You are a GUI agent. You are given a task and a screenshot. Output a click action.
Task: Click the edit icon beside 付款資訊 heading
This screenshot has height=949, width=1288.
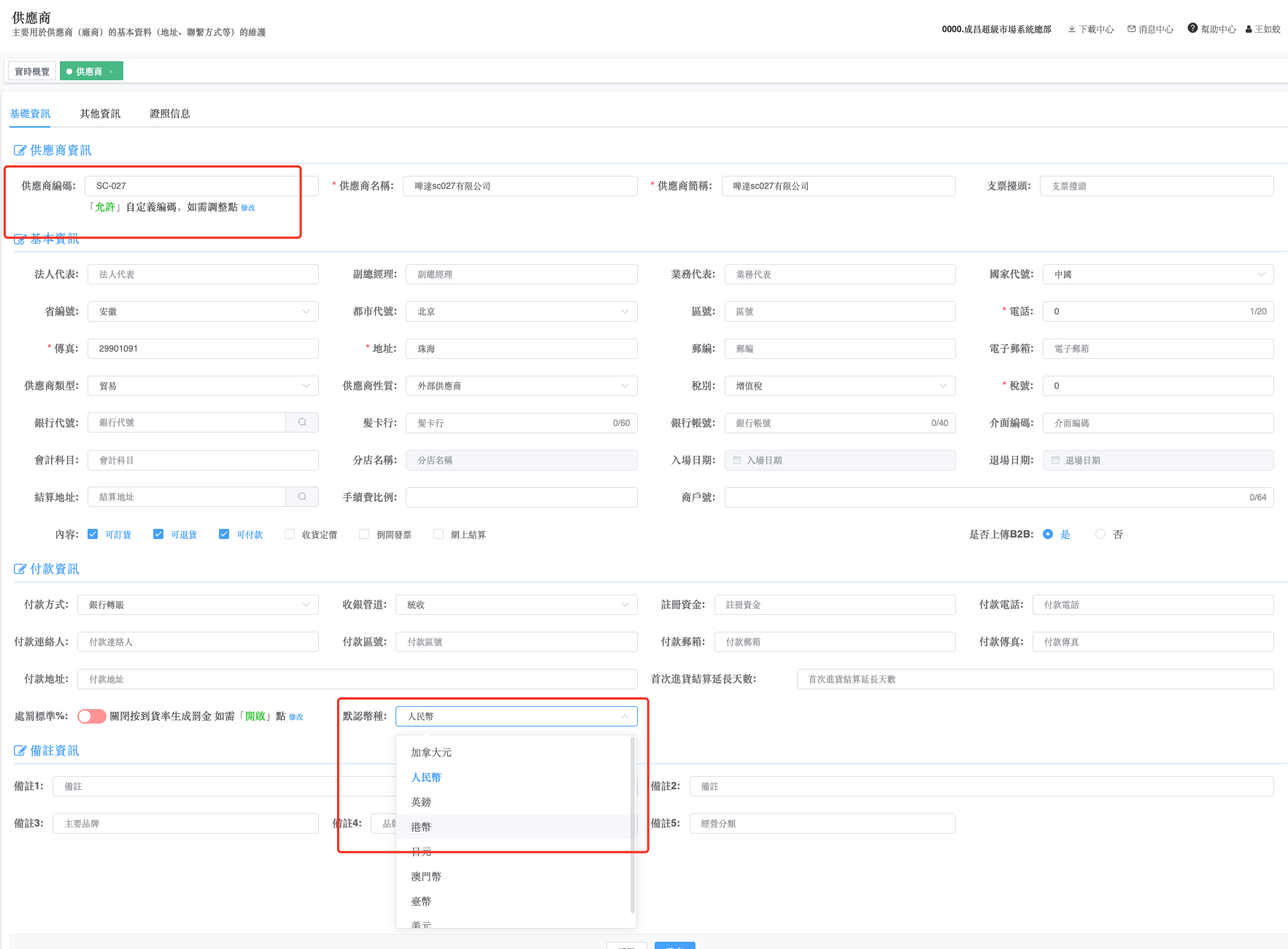[20, 569]
